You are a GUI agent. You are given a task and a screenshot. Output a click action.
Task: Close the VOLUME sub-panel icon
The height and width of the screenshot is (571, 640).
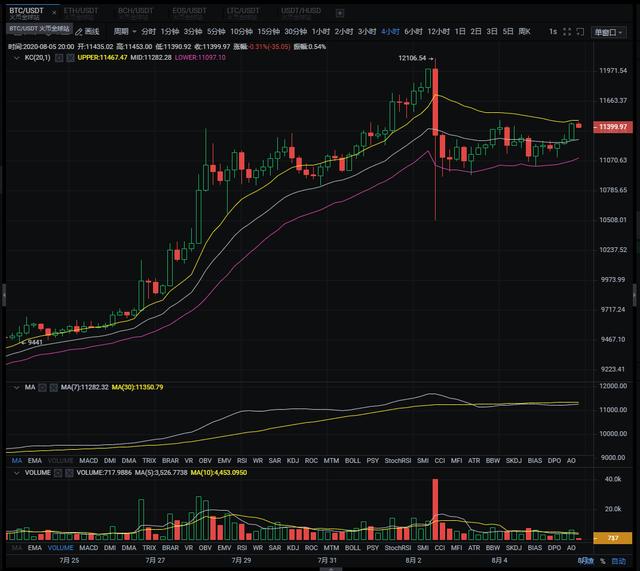coord(69,472)
